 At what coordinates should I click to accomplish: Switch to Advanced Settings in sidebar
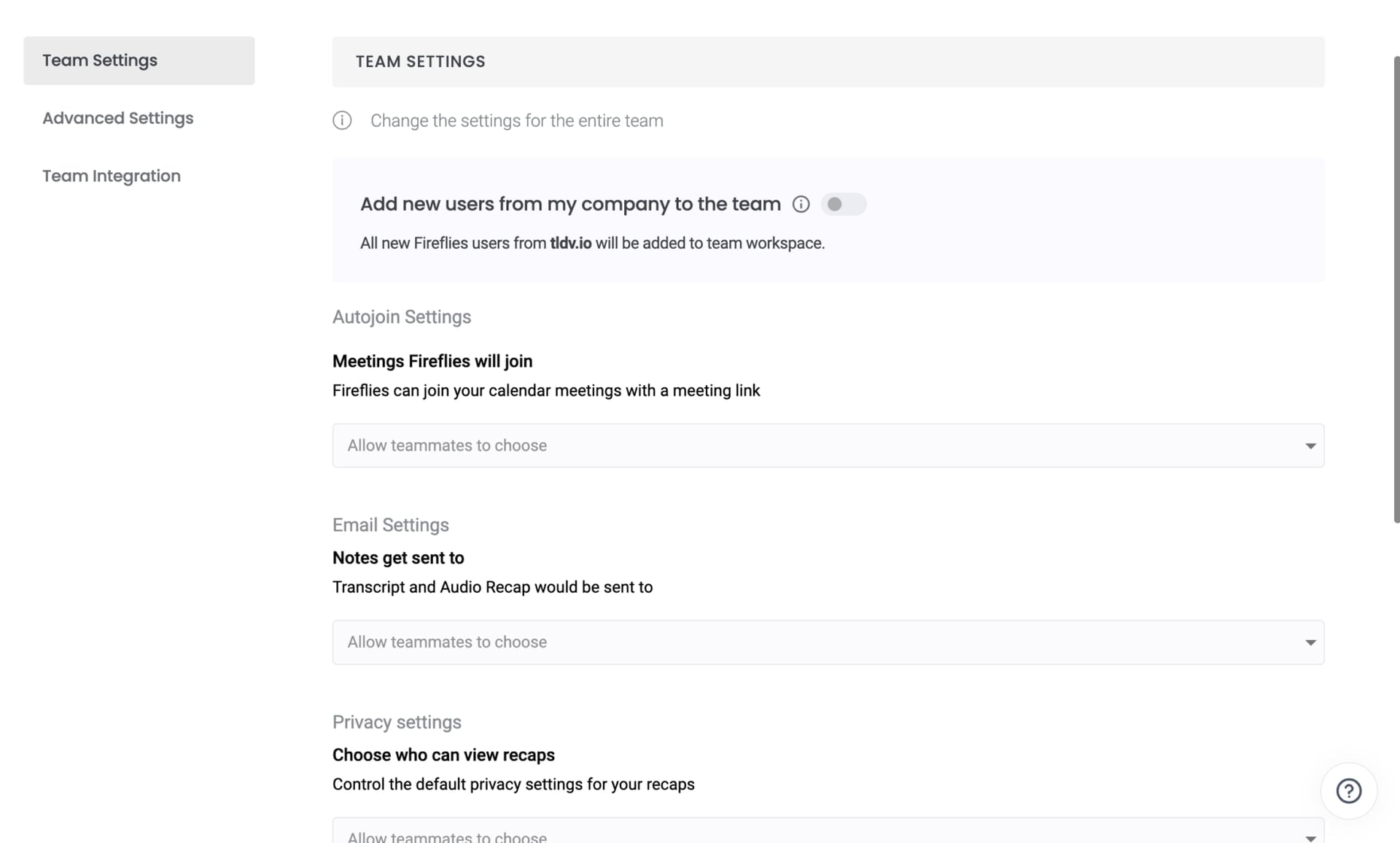tap(118, 118)
